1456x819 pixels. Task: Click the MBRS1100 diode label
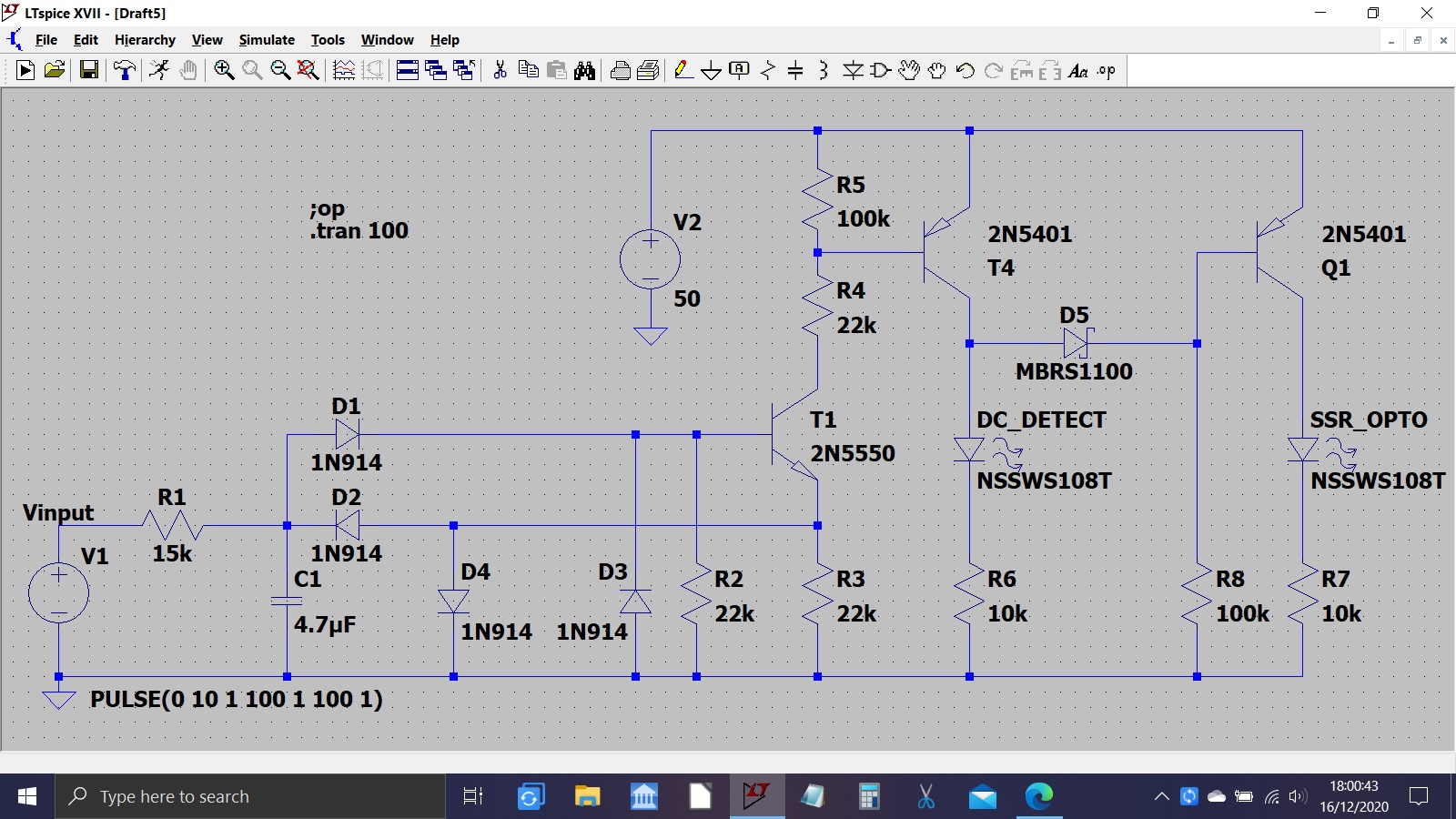[x=1074, y=371]
